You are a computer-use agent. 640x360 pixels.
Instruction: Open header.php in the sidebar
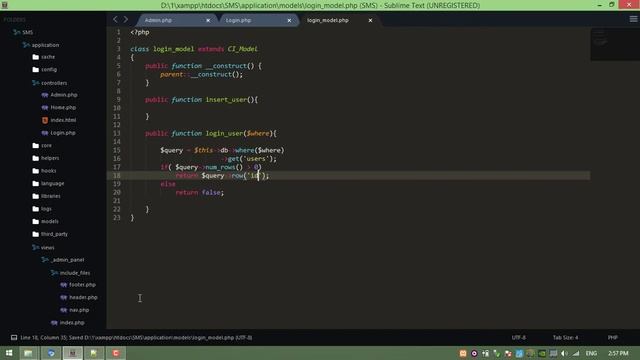(x=83, y=297)
